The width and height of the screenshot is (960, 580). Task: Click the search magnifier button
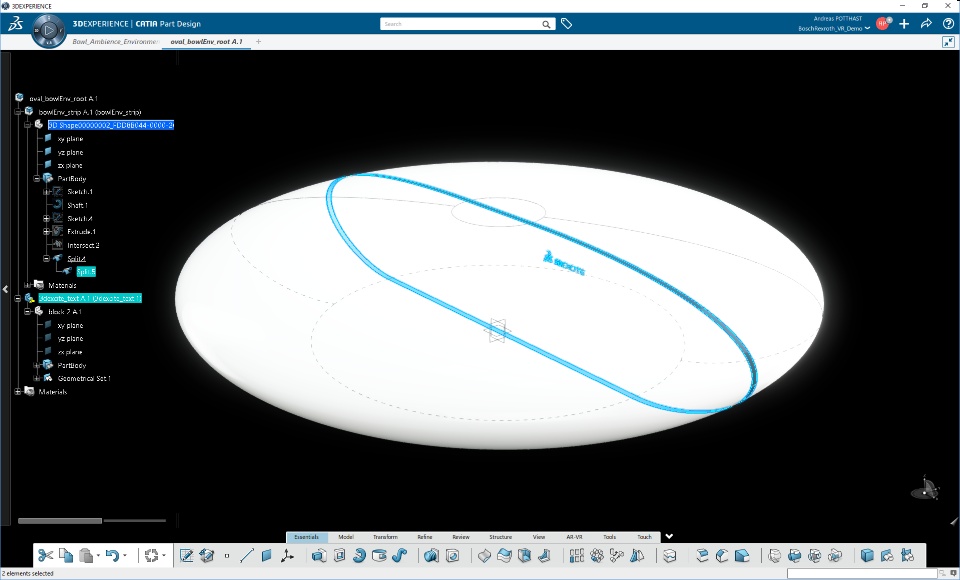click(x=546, y=24)
